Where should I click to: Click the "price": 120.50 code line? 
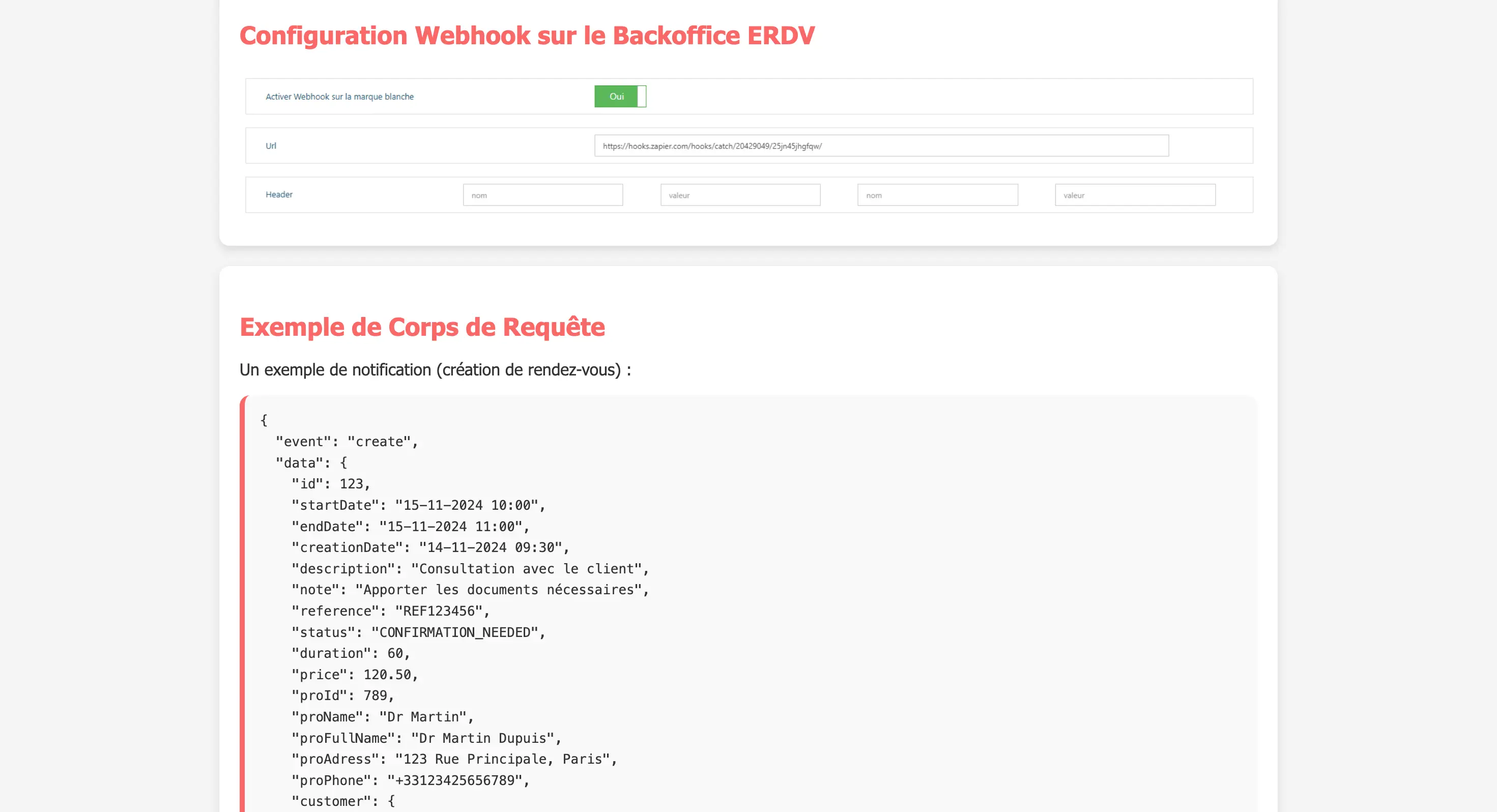355,675
